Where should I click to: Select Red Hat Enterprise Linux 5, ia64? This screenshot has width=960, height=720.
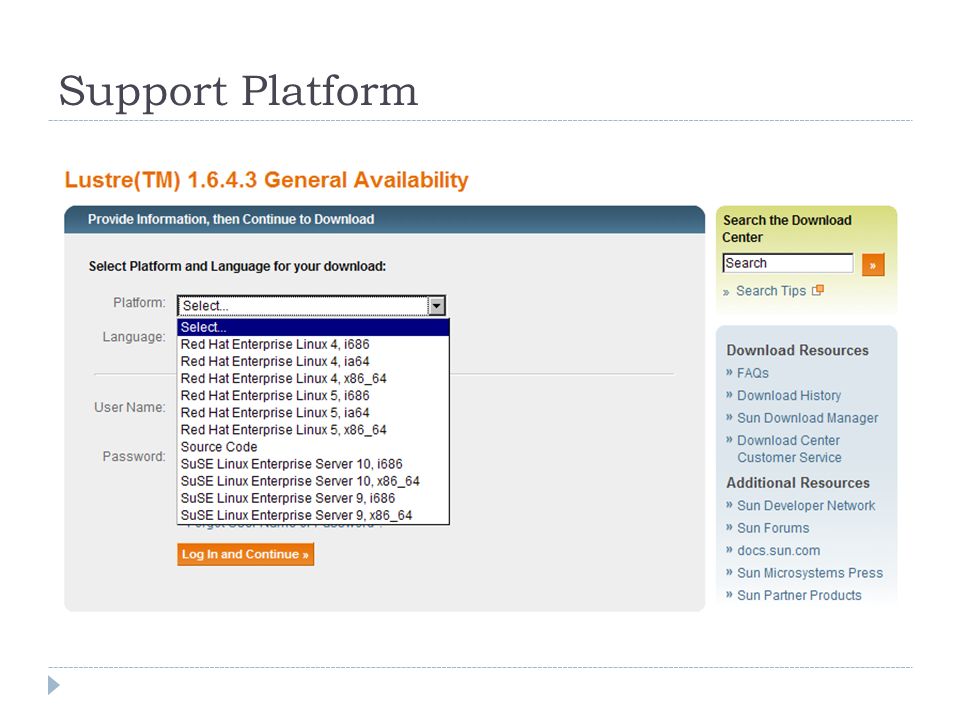pyautogui.click(x=313, y=413)
